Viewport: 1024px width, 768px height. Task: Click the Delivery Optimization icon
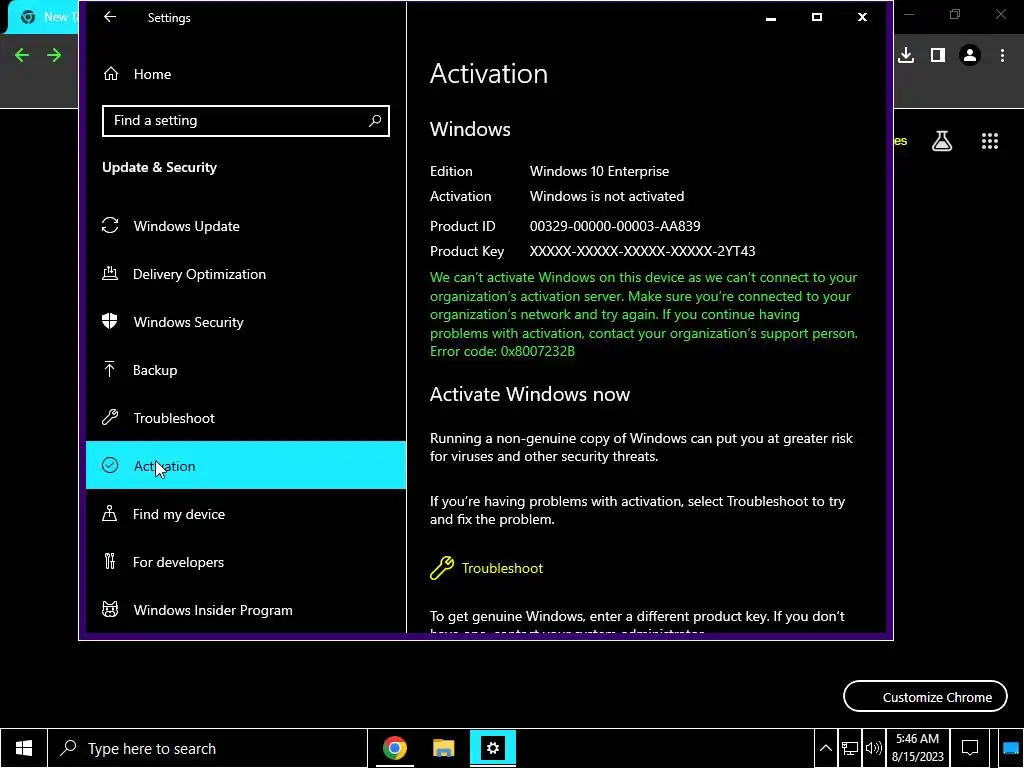click(x=110, y=274)
